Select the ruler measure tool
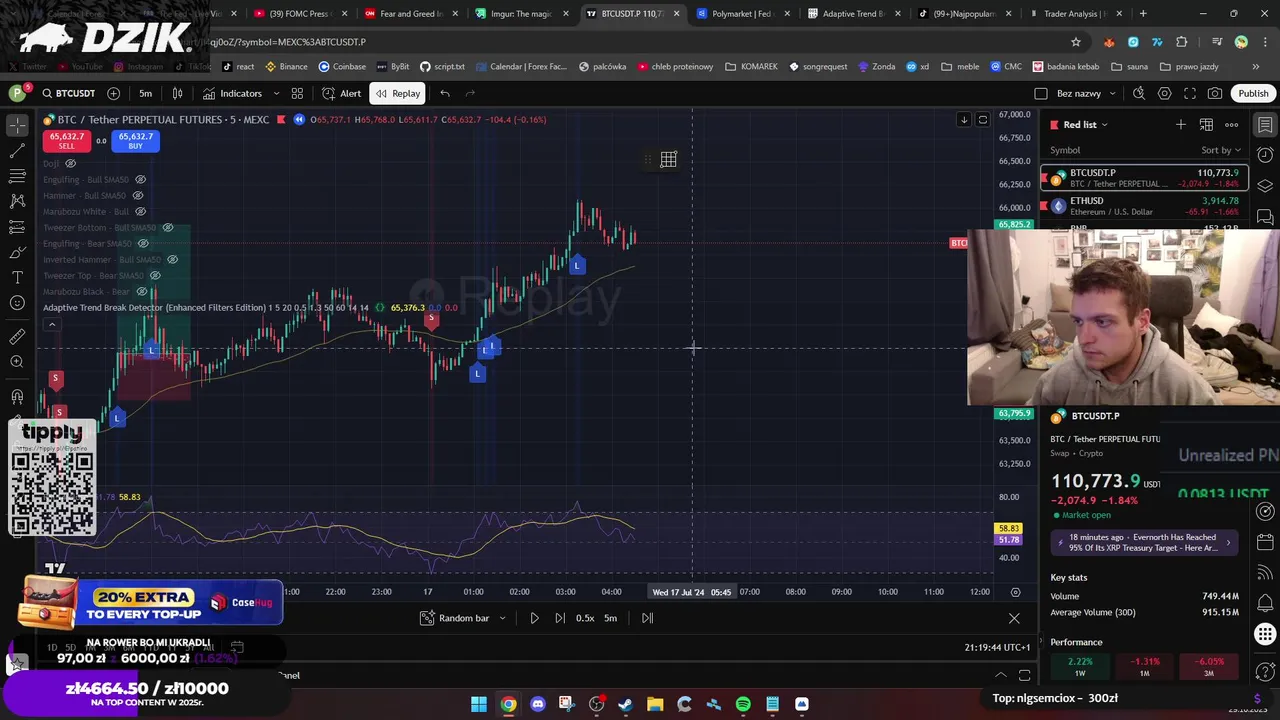Viewport: 1280px width, 720px height. point(17,337)
